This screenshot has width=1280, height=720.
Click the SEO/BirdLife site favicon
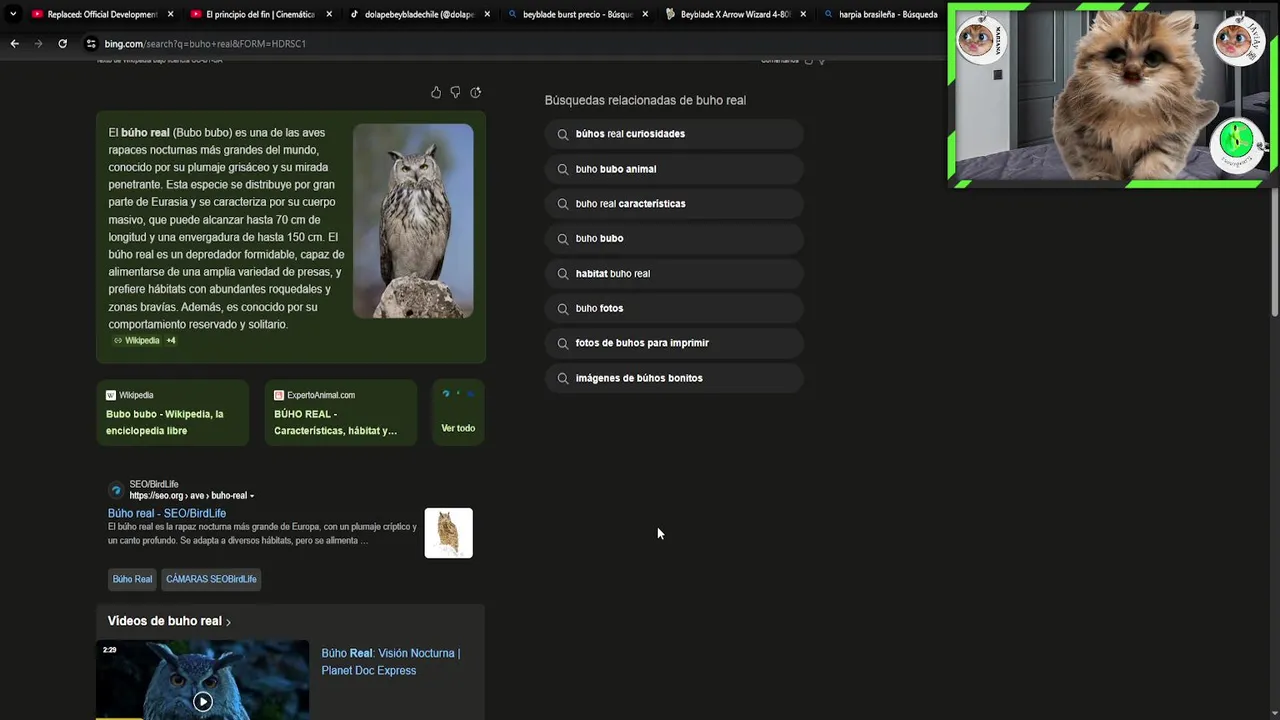click(x=116, y=490)
